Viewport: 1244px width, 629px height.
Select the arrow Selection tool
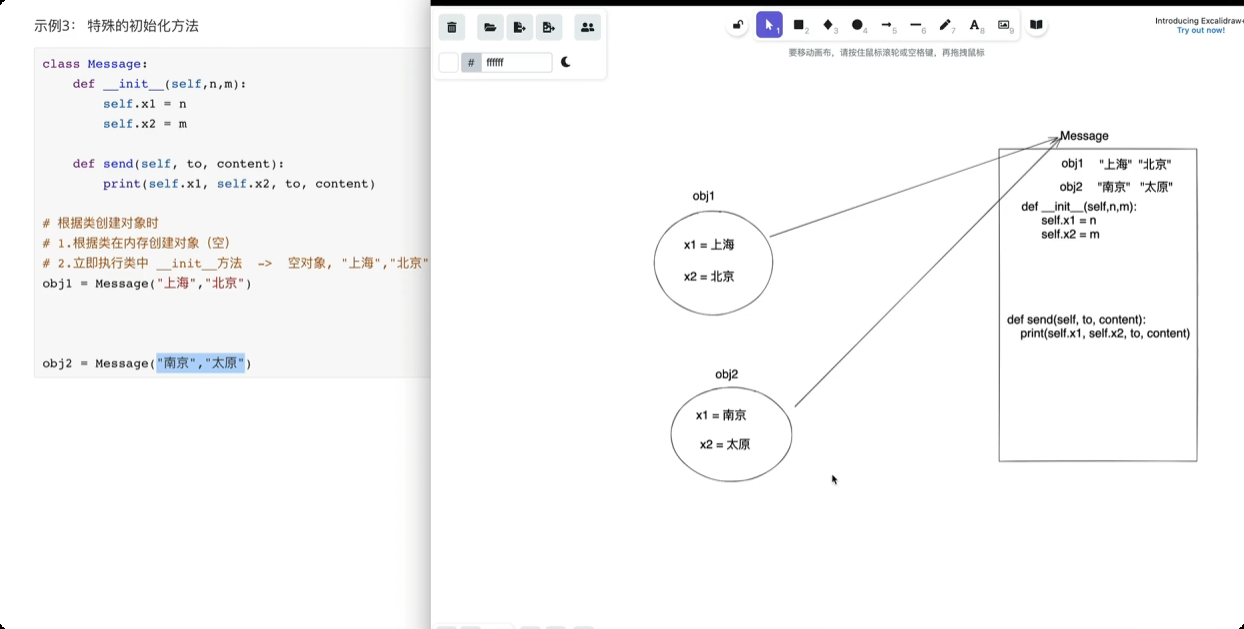click(769, 25)
